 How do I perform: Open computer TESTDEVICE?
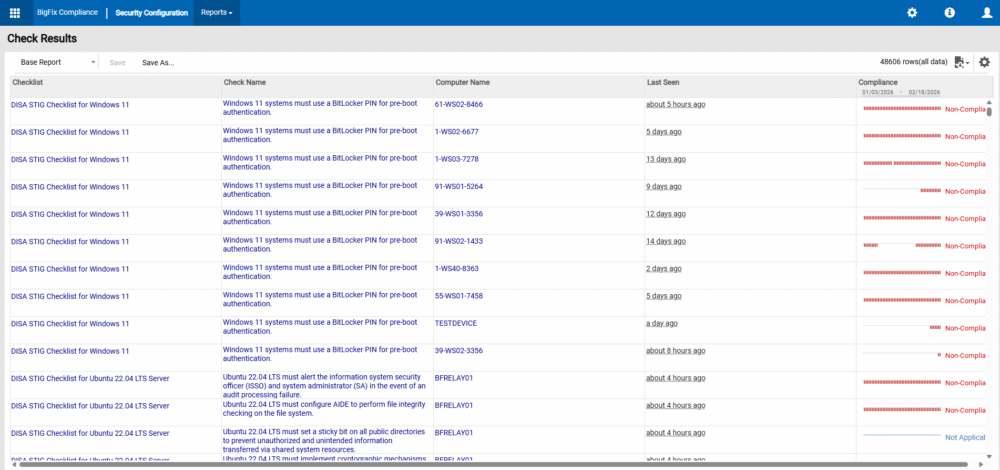pos(456,324)
